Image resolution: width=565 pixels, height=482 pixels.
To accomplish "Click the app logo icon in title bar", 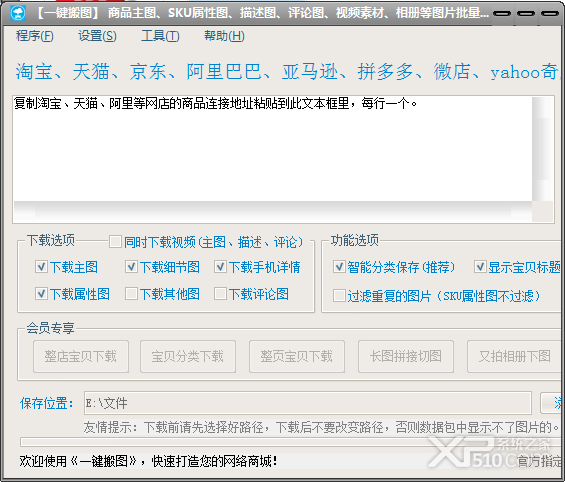I will tap(18, 13).
